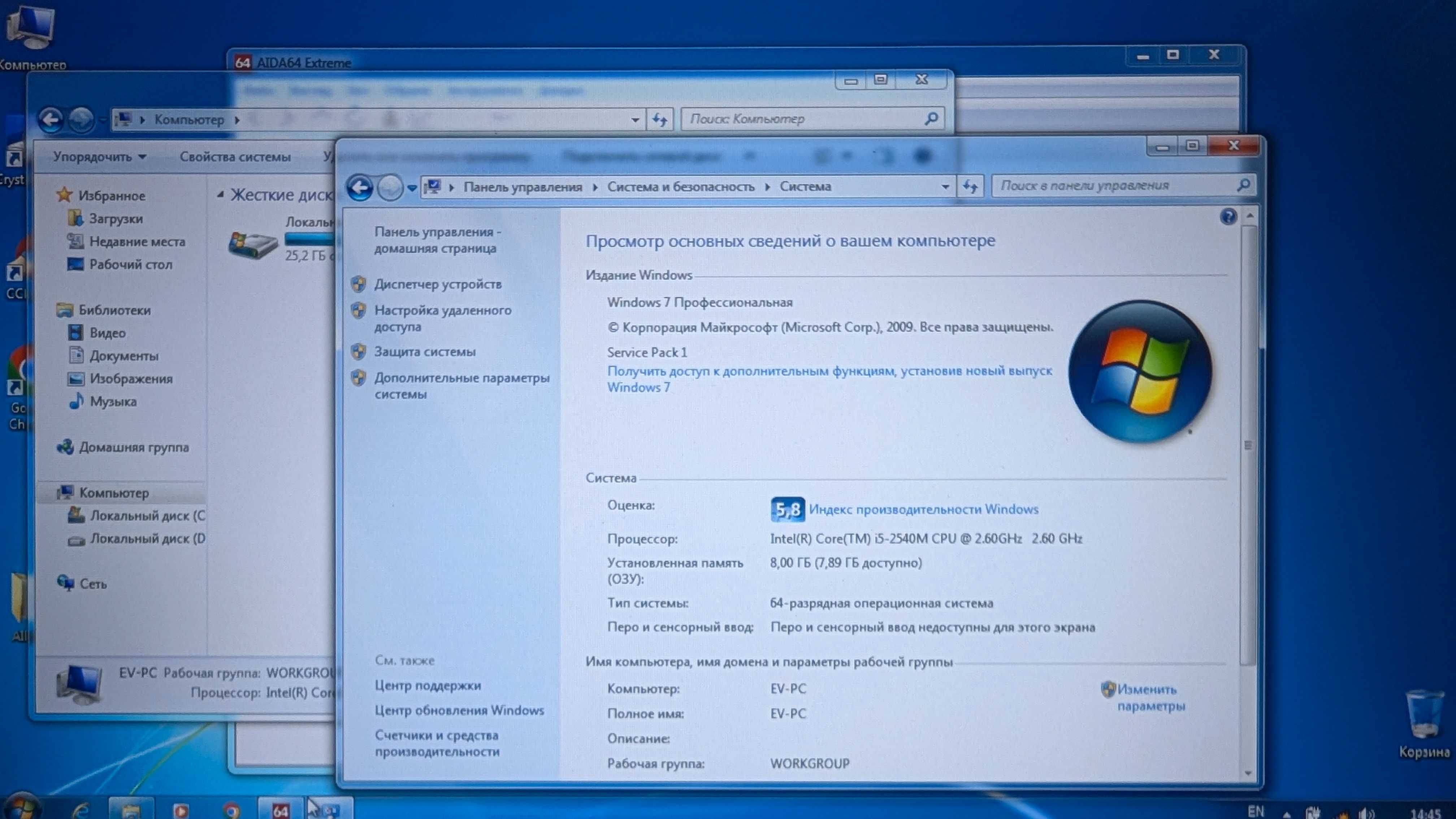Refresh the System control panel address bar

click(970, 186)
